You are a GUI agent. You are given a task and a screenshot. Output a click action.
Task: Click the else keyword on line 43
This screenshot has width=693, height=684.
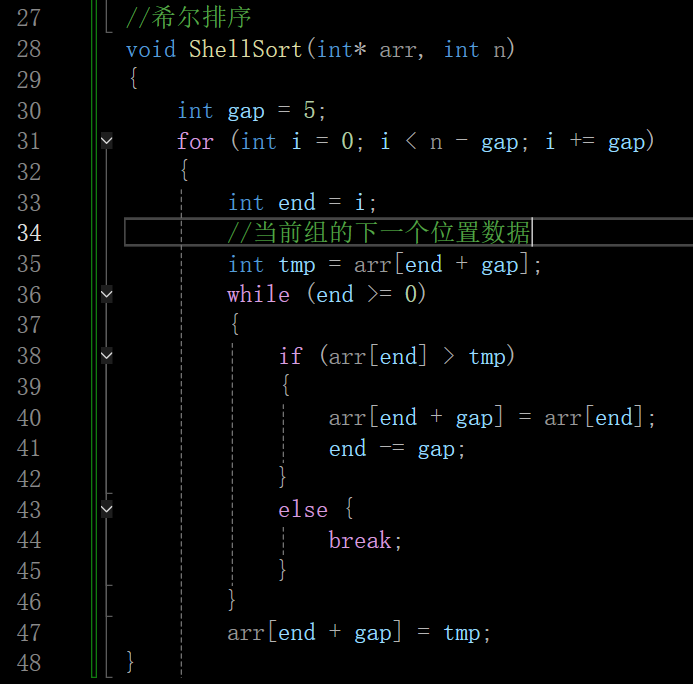[303, 510]
